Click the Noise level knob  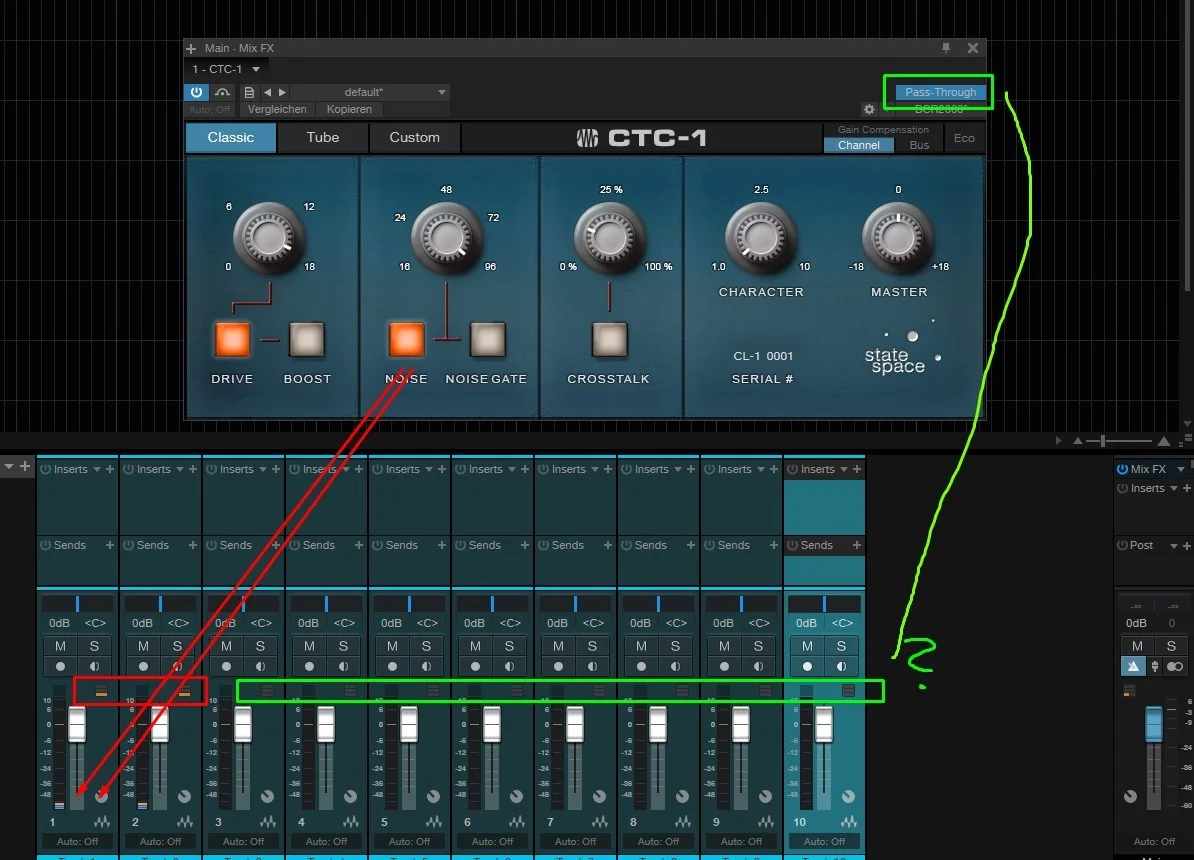coord(446,238)
